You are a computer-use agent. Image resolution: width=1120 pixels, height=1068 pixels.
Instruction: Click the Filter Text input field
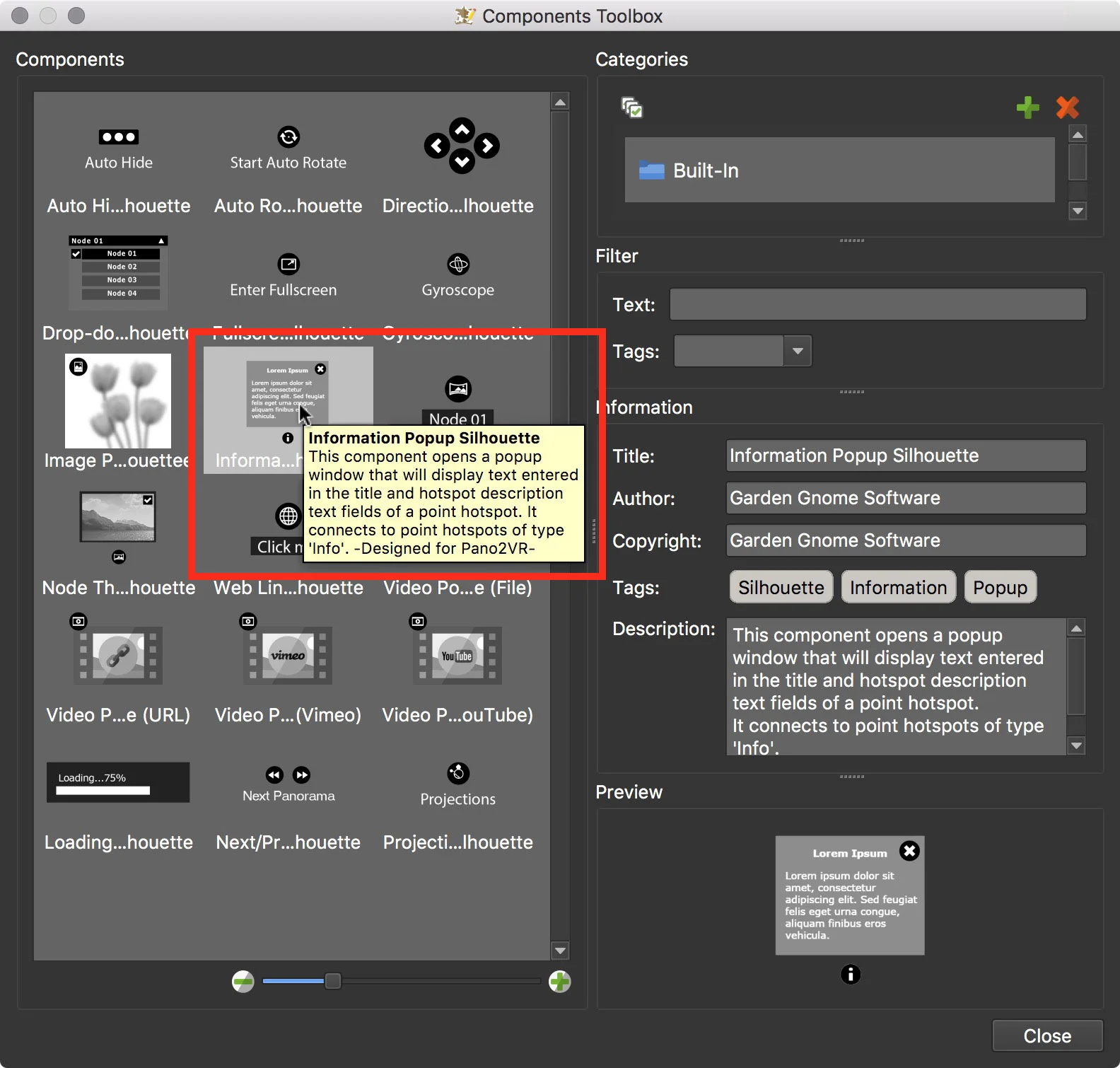[877, 304]
